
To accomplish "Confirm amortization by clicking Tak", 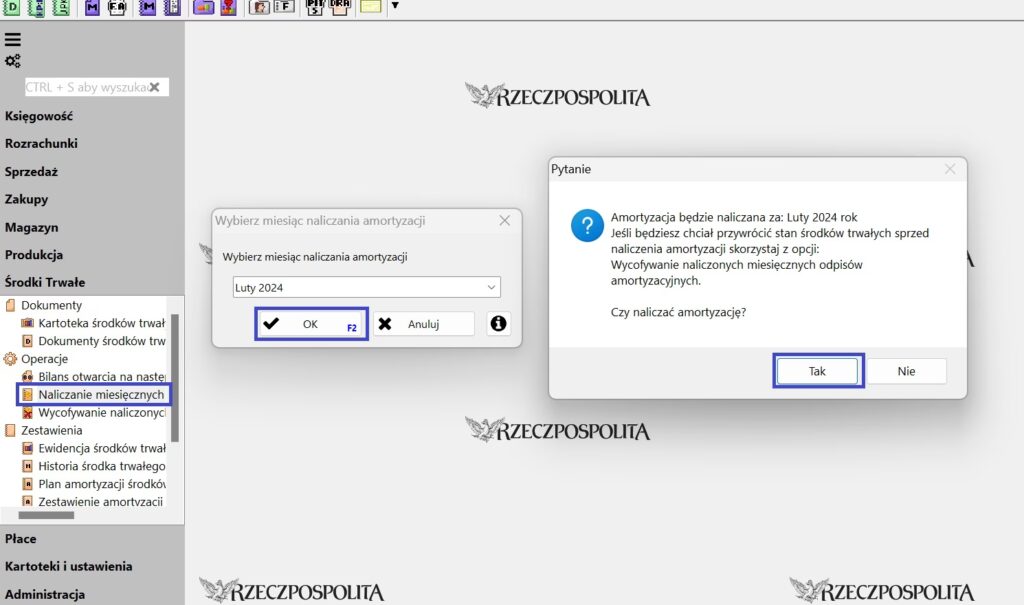I will coord(817,371).
